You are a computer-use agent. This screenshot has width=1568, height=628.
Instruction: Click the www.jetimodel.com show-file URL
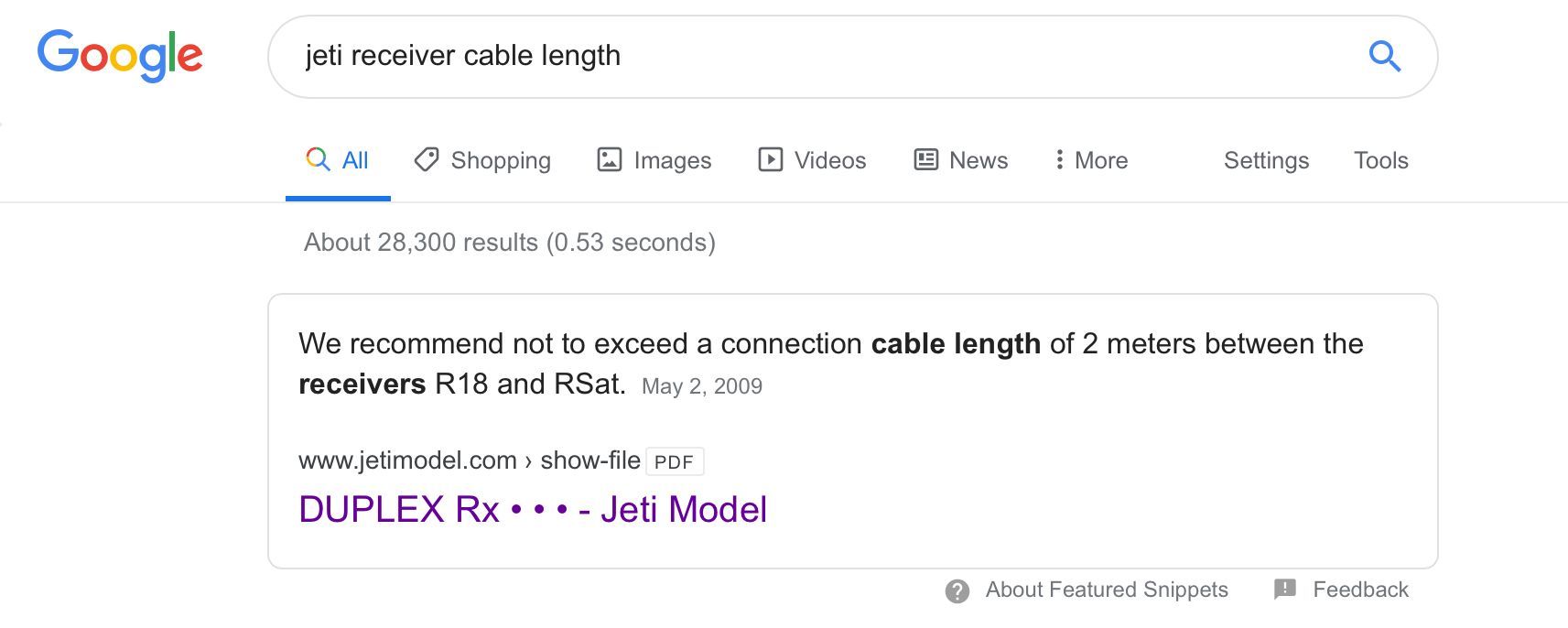tap(469, 460)
